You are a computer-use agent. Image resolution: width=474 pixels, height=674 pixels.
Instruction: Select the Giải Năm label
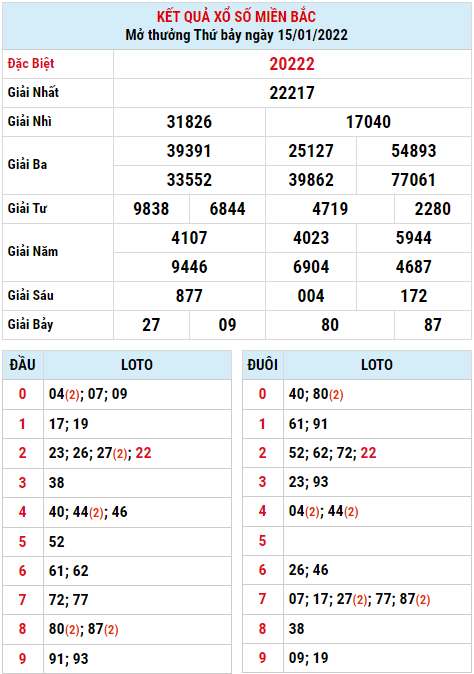tap(33, 251)
